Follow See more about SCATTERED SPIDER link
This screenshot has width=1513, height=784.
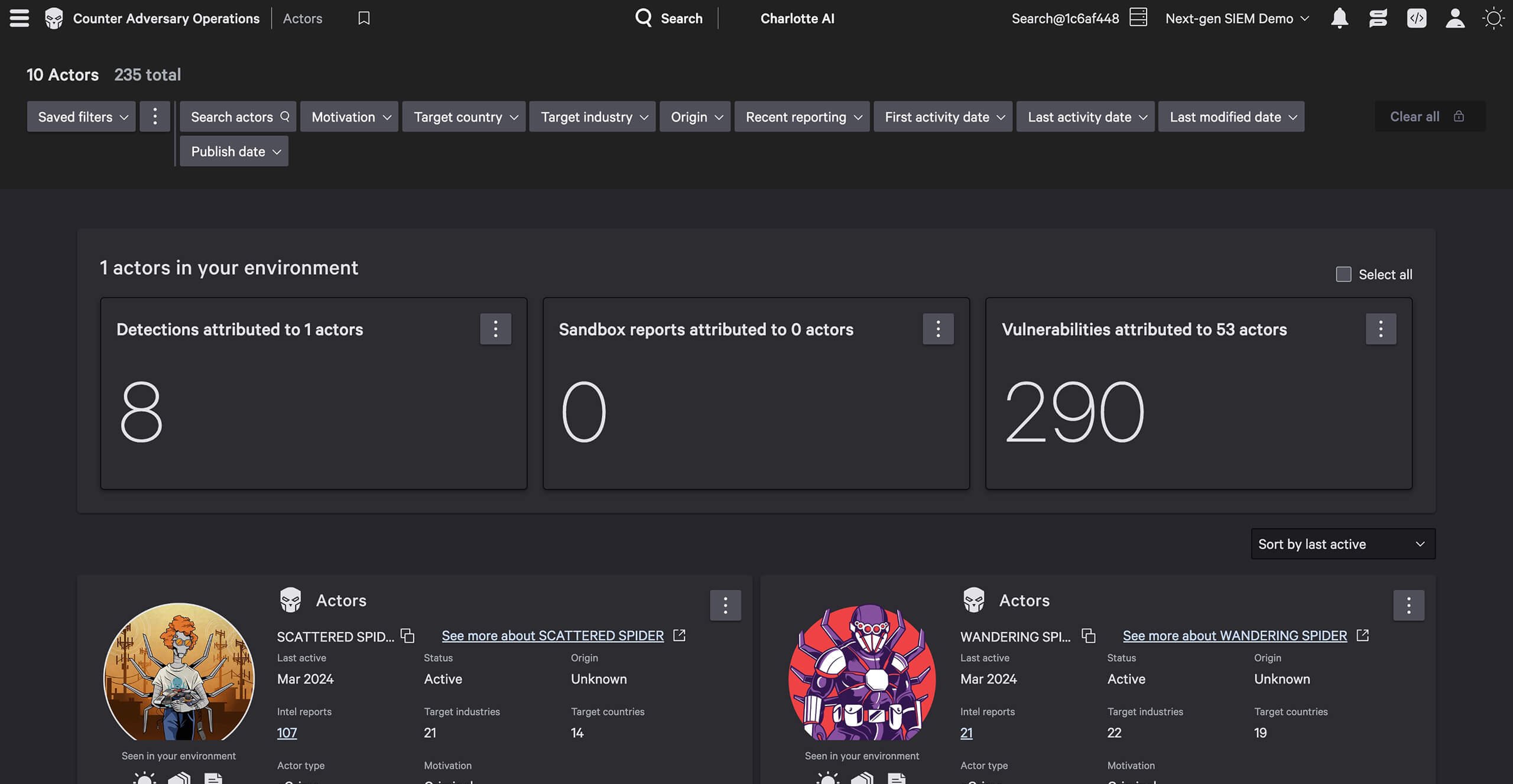553,636
